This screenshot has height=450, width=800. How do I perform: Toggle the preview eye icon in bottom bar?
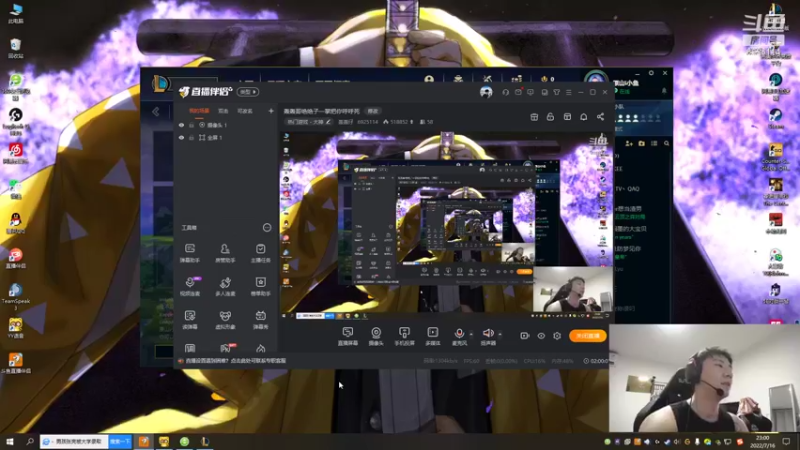(541, 336)
